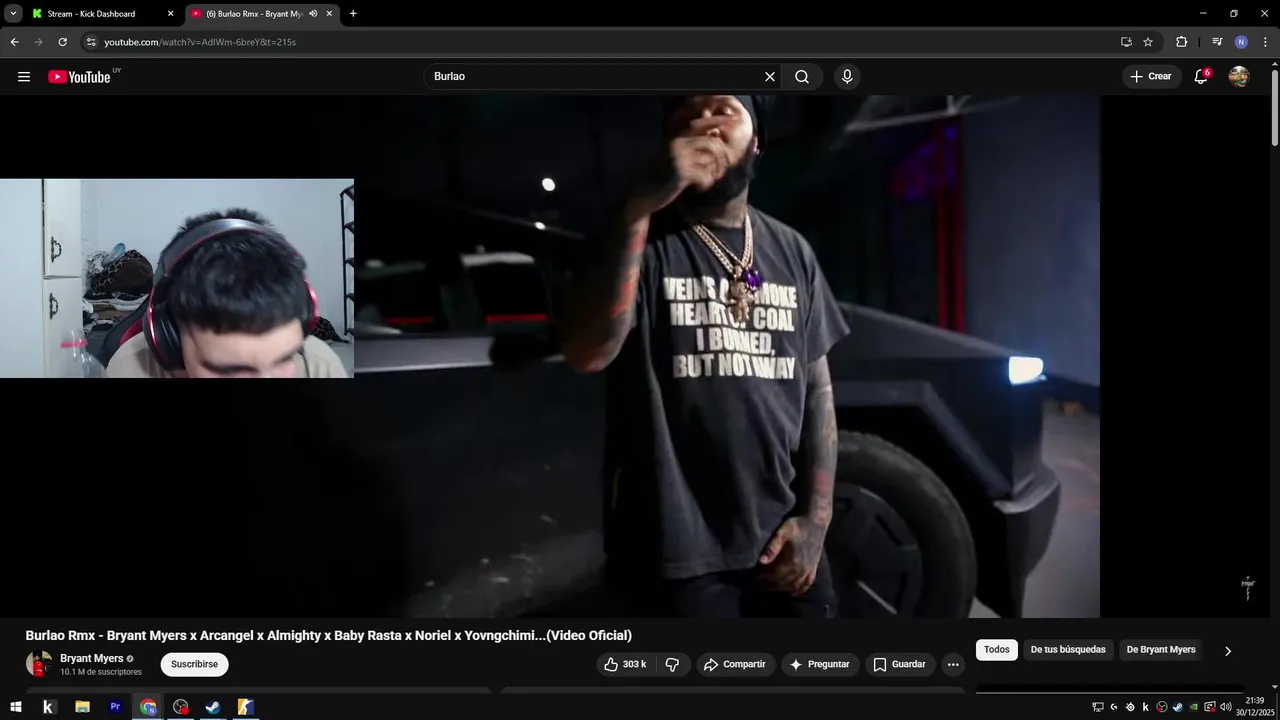Open the Chrome three-dot menu
The width and height of the screenshot is (1280, 720).
click(1265, 42)
